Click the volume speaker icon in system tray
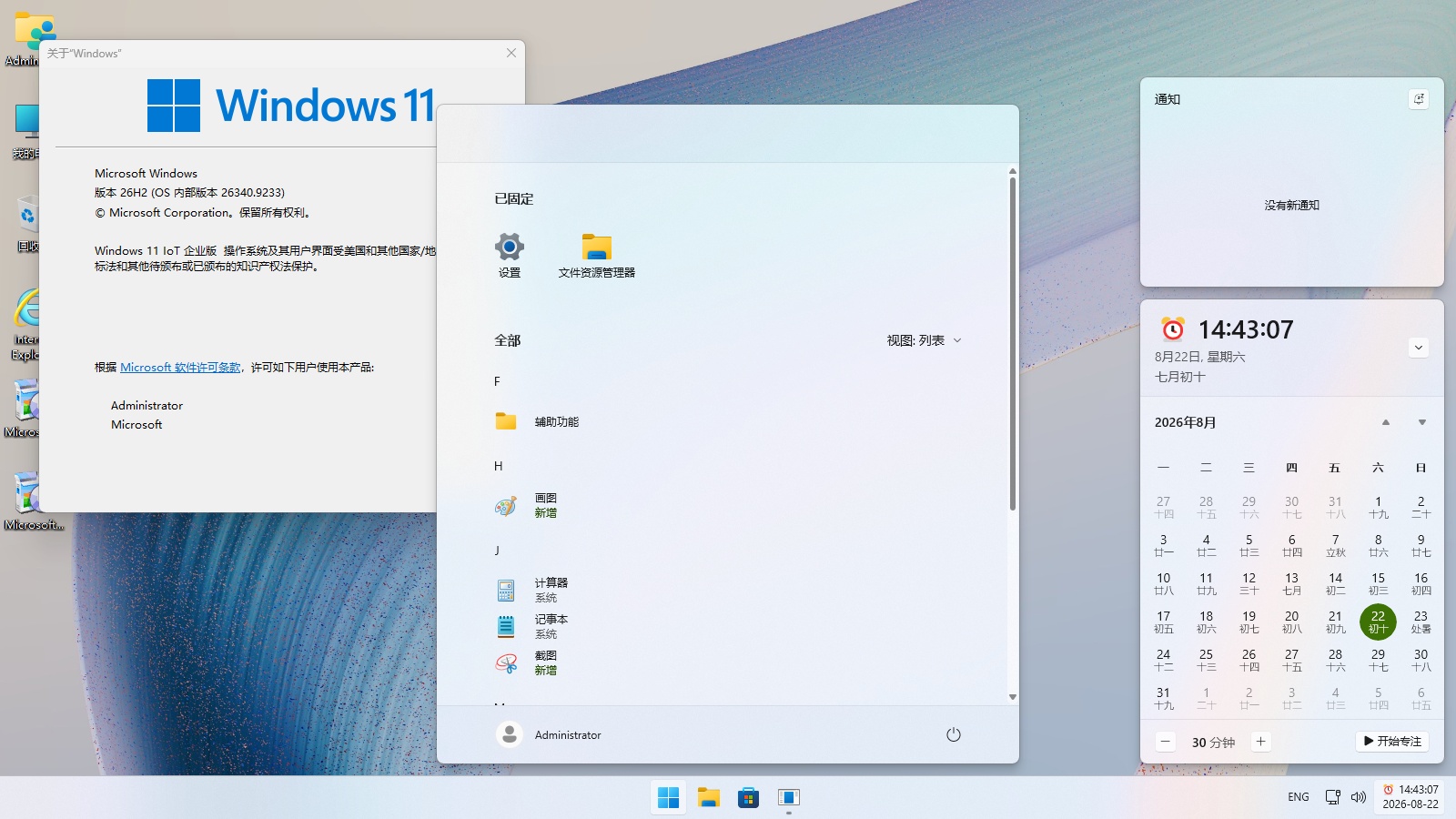Image resolution: width=1456 pixels, height=819 pixels. point(1359,797)
